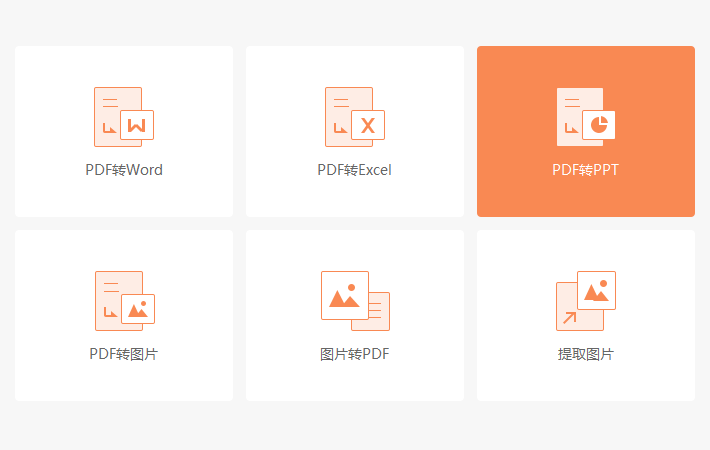
Task: Select the 图片转PDF label
Action: pos(355,354)
